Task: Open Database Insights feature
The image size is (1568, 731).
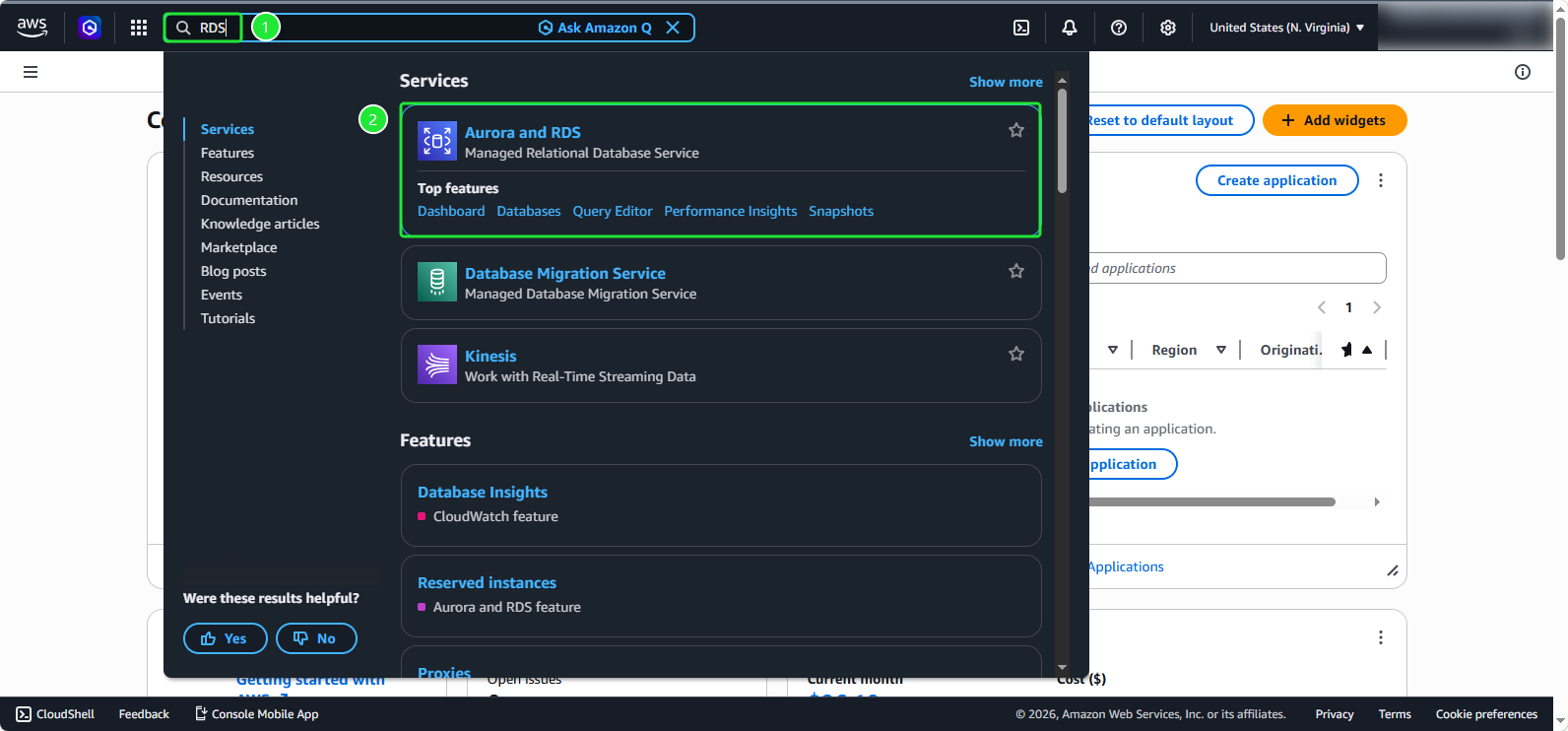Action: click(483, 492)
